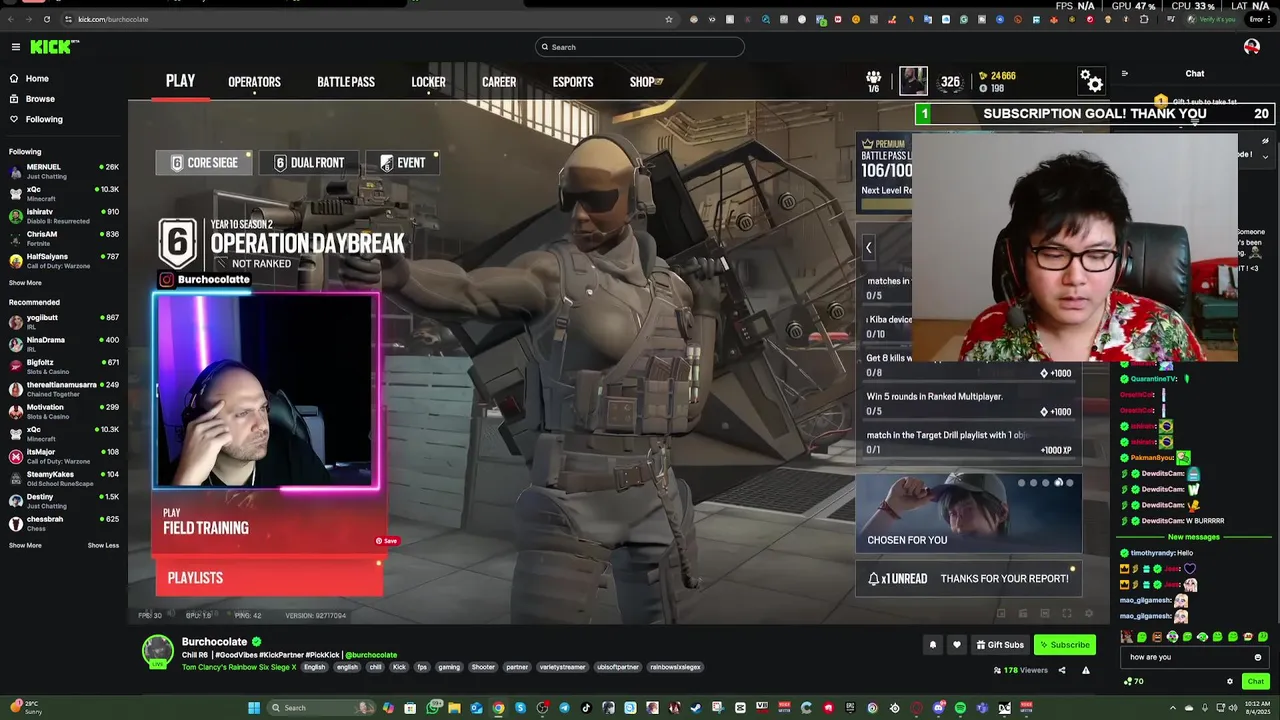1280x720 pixels.
Task: Open the Following page in sidebar
Action: (44, 119)
